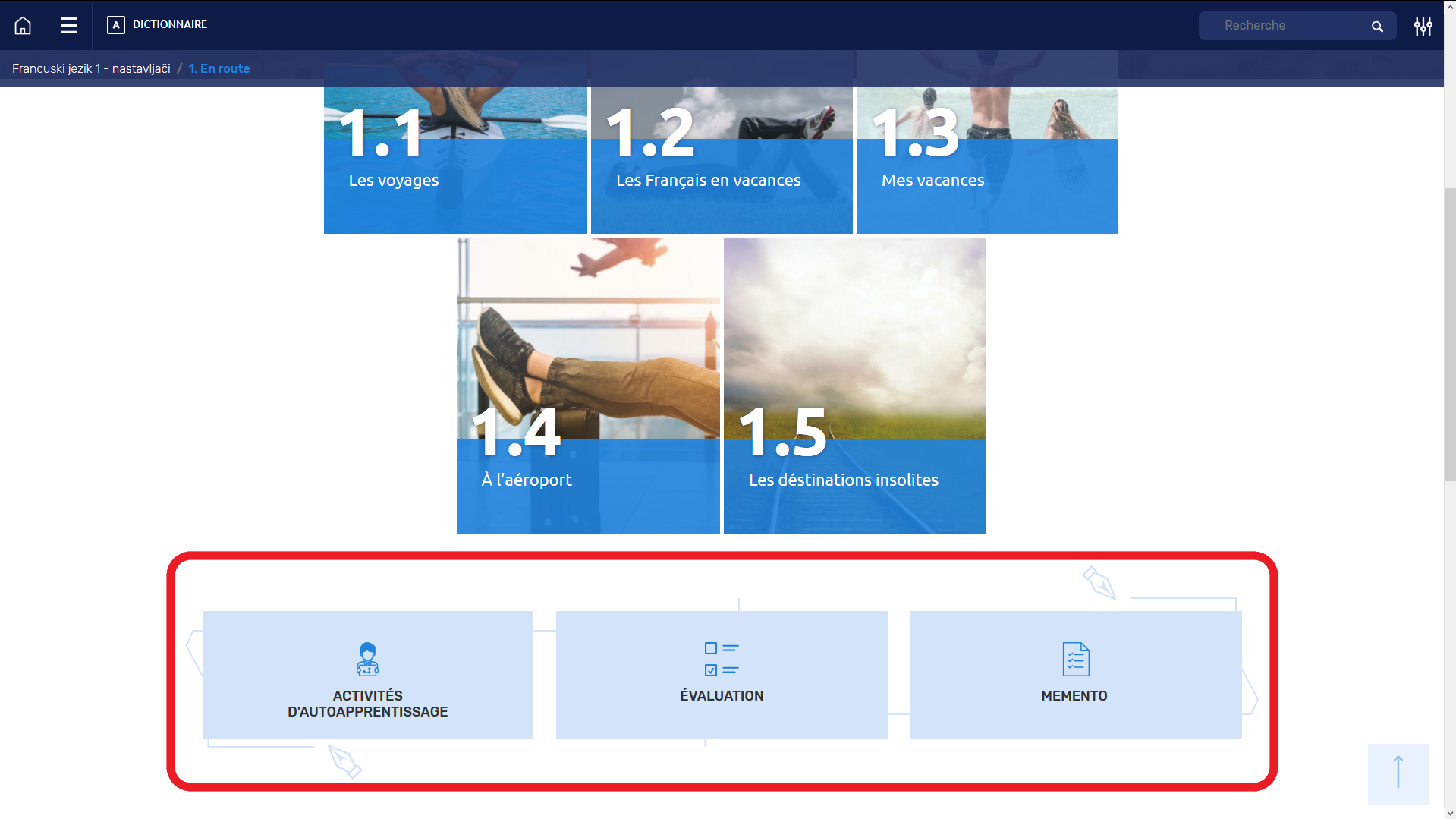Go to Francuski jezik 1 breadcrumb link
The image size is (1456, 819).
(x=91, y=68)
